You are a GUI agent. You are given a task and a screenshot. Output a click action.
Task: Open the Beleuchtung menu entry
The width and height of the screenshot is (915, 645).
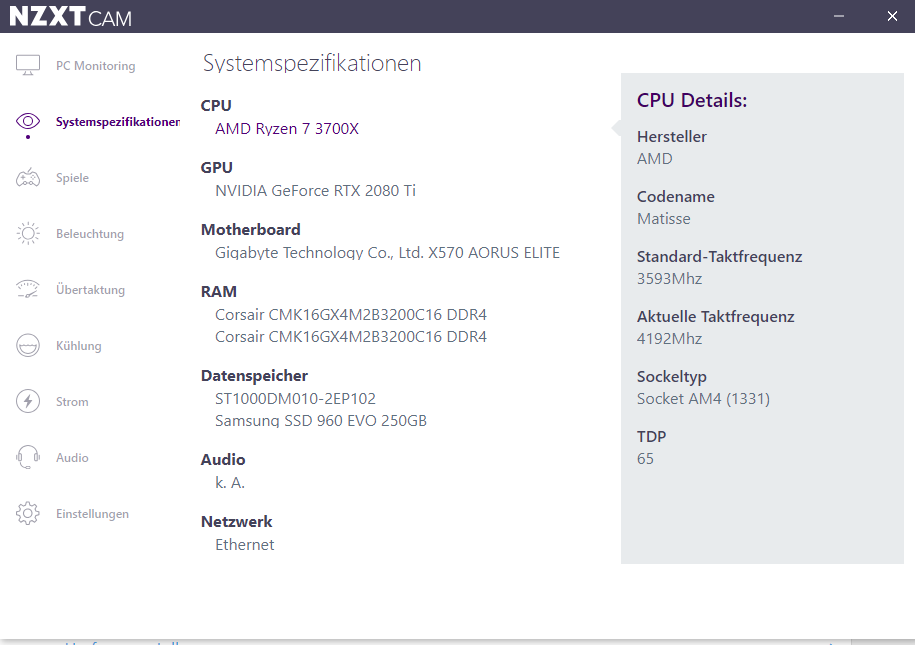tap(90, 234)
